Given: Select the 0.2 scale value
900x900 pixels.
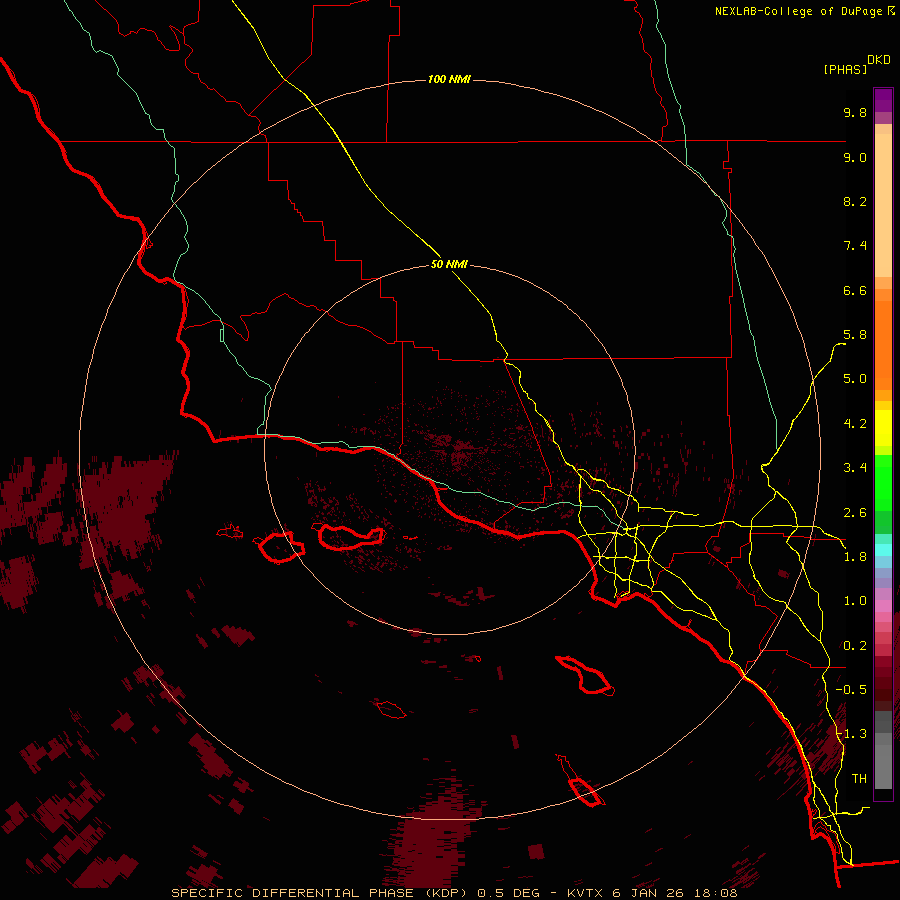Looking at the screenshot, I should pos(855,646).
